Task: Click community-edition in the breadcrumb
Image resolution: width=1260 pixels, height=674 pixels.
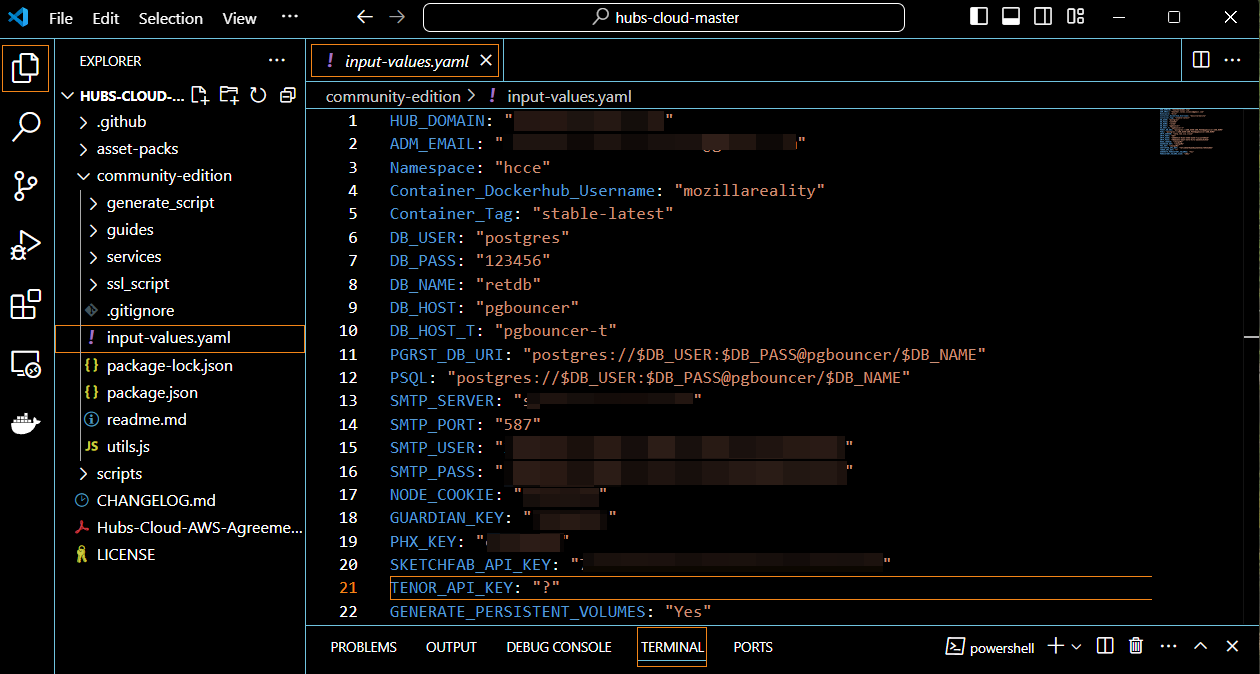Action: (393, 96)
